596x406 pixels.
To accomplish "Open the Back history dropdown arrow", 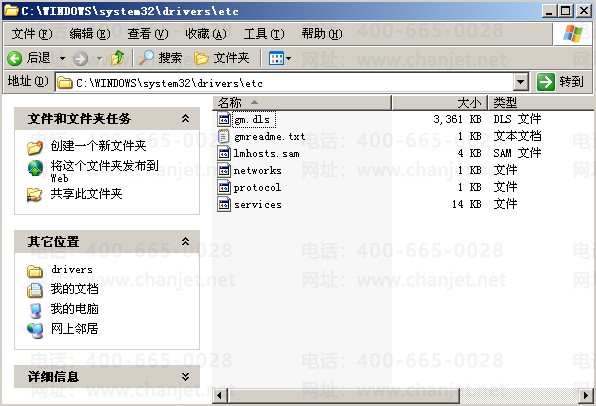I will [x=62, y=59].
